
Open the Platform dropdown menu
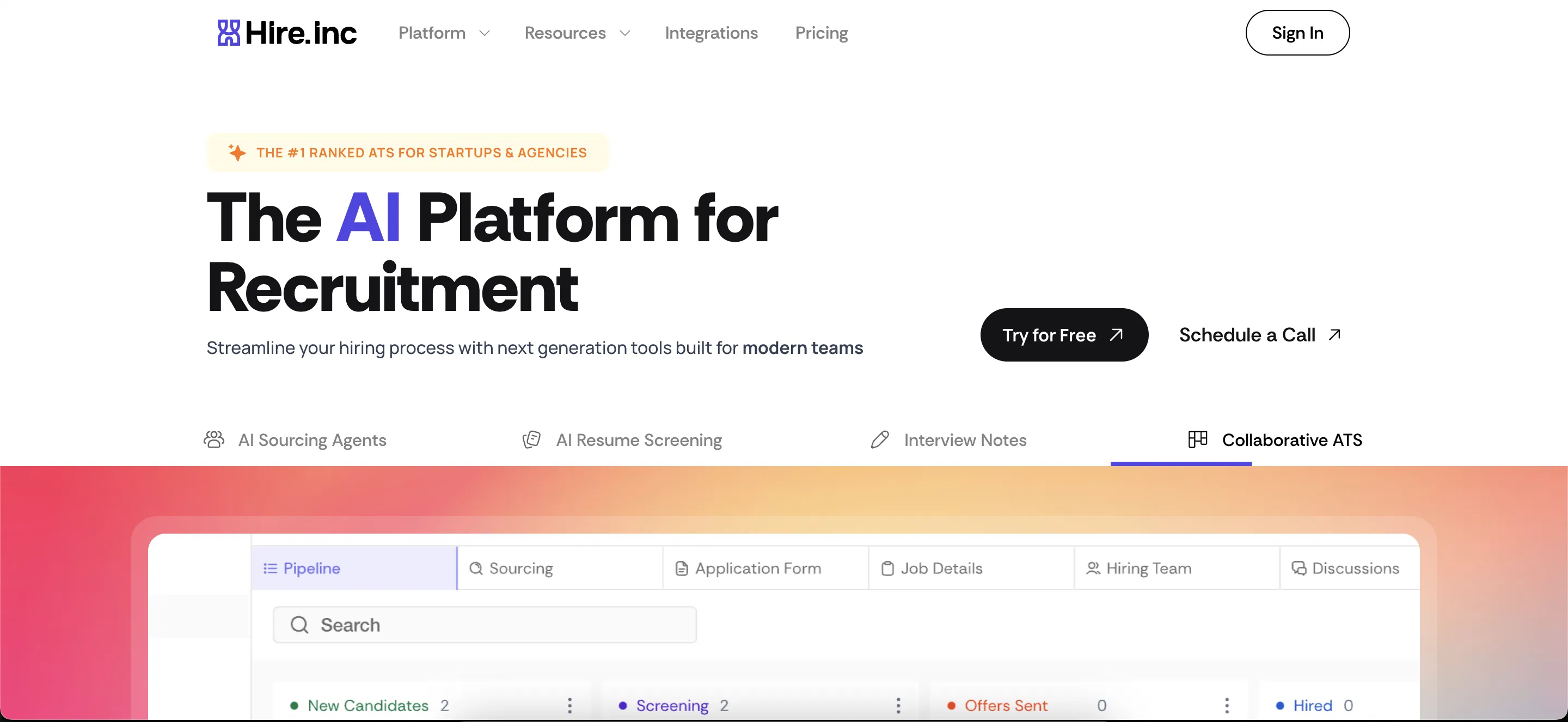pos(444,33)
